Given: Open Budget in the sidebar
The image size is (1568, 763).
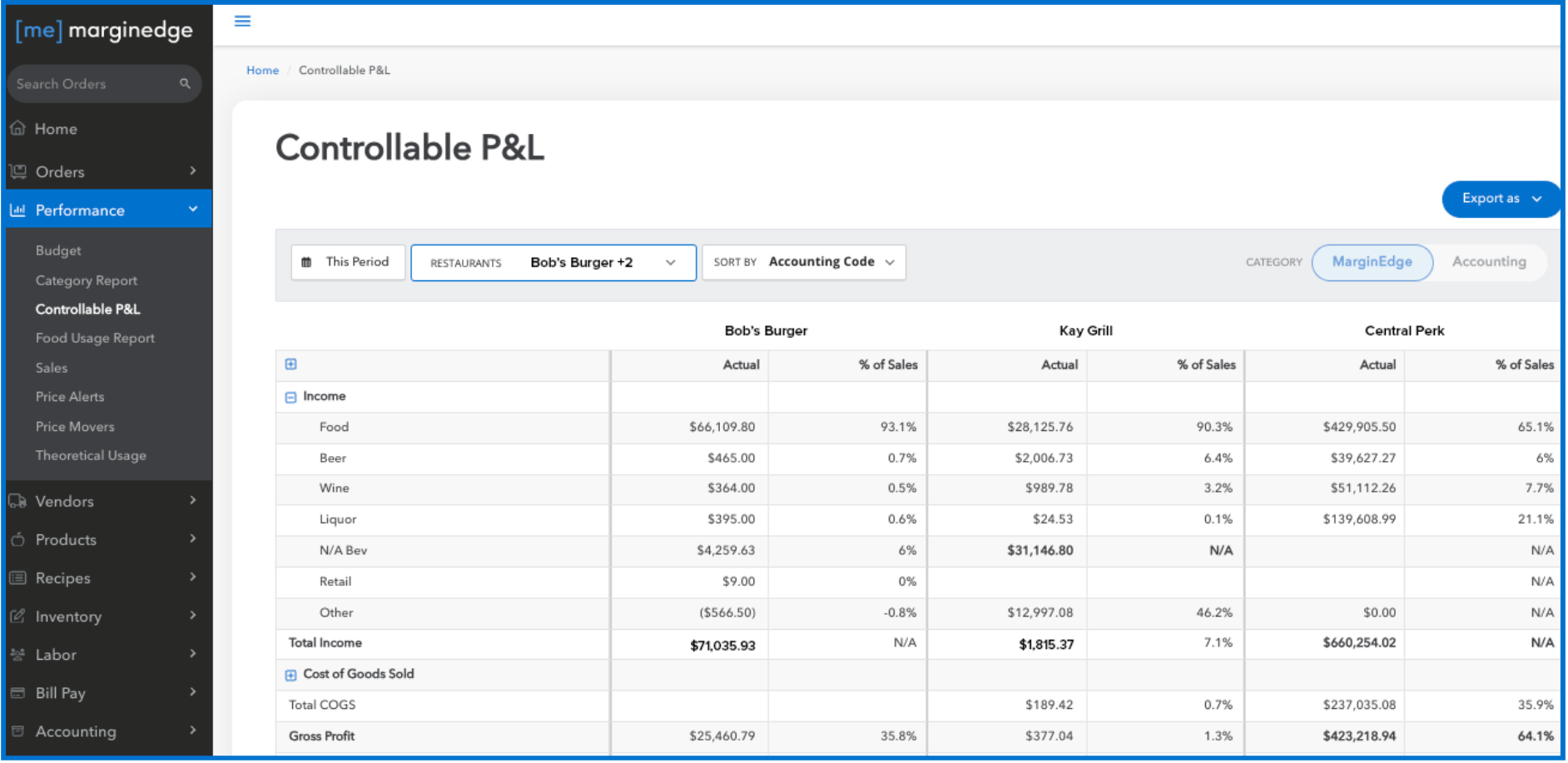Looking at the screenshot, I should coord(58,250).
